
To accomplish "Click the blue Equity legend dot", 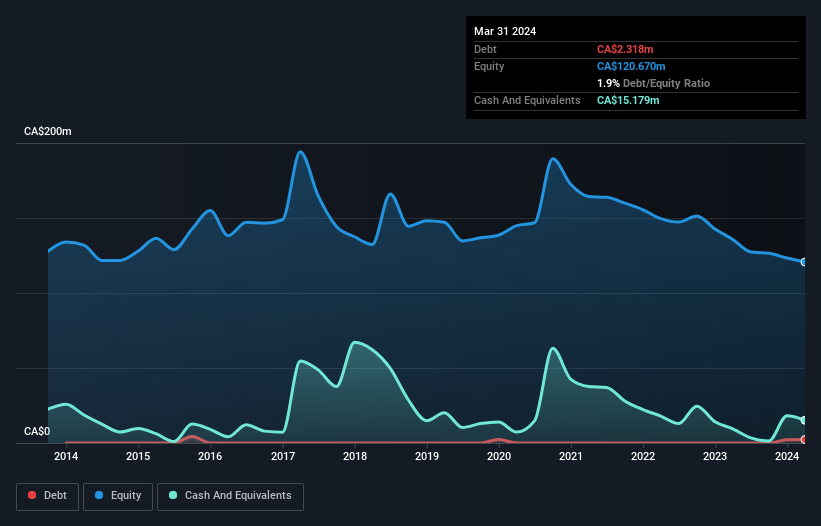I will click(99, 495).
